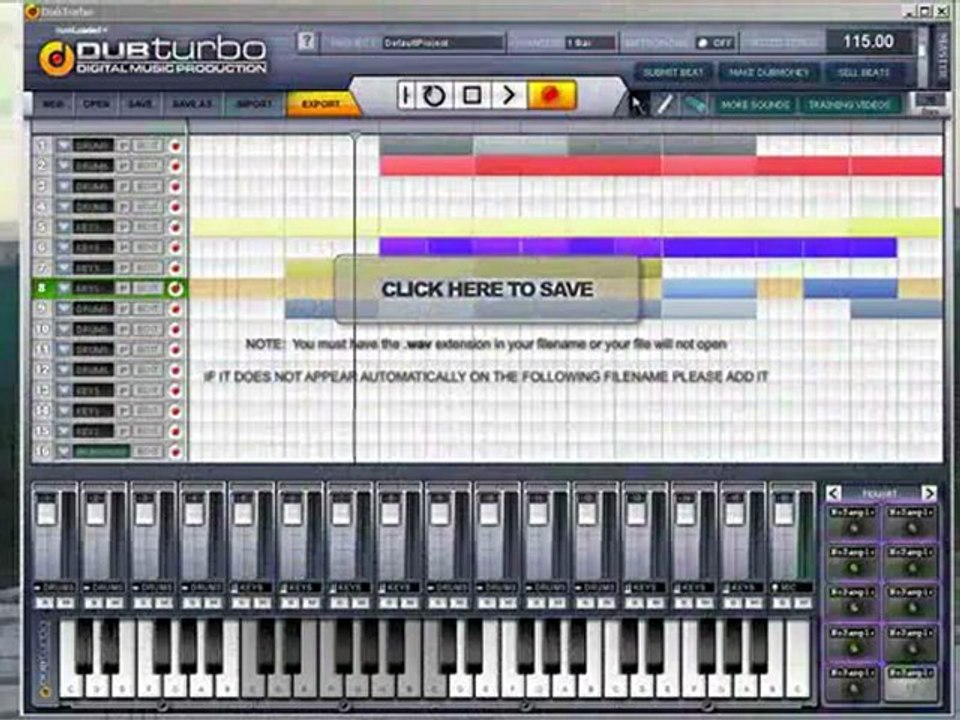Screen dimensions: 960x720
Task: Click the EDIT button on track 4
Action: [x=148, y=207]
